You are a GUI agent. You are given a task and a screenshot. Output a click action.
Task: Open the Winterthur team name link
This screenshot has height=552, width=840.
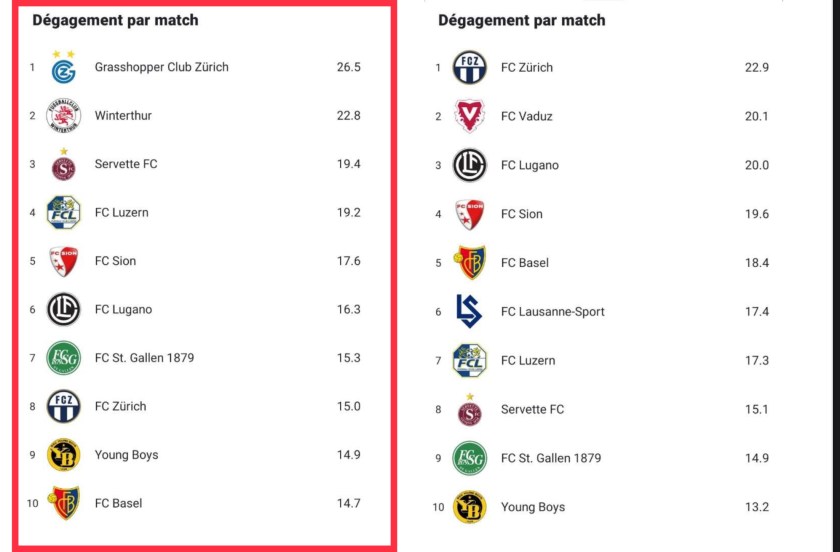click(x=123, y=116)
